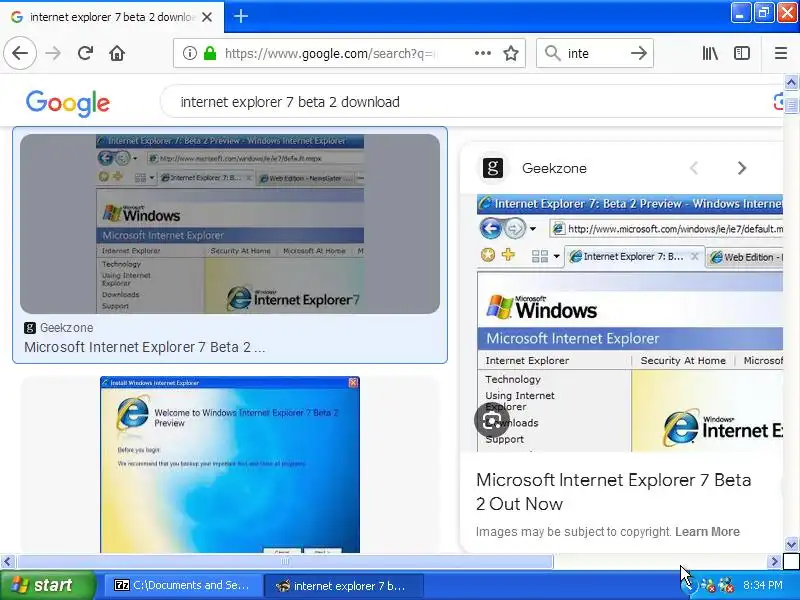This screenshot has height=600, width=800.
Task: Click the Geekzone icon in preview panel
Action: click(x=493, y=168)
